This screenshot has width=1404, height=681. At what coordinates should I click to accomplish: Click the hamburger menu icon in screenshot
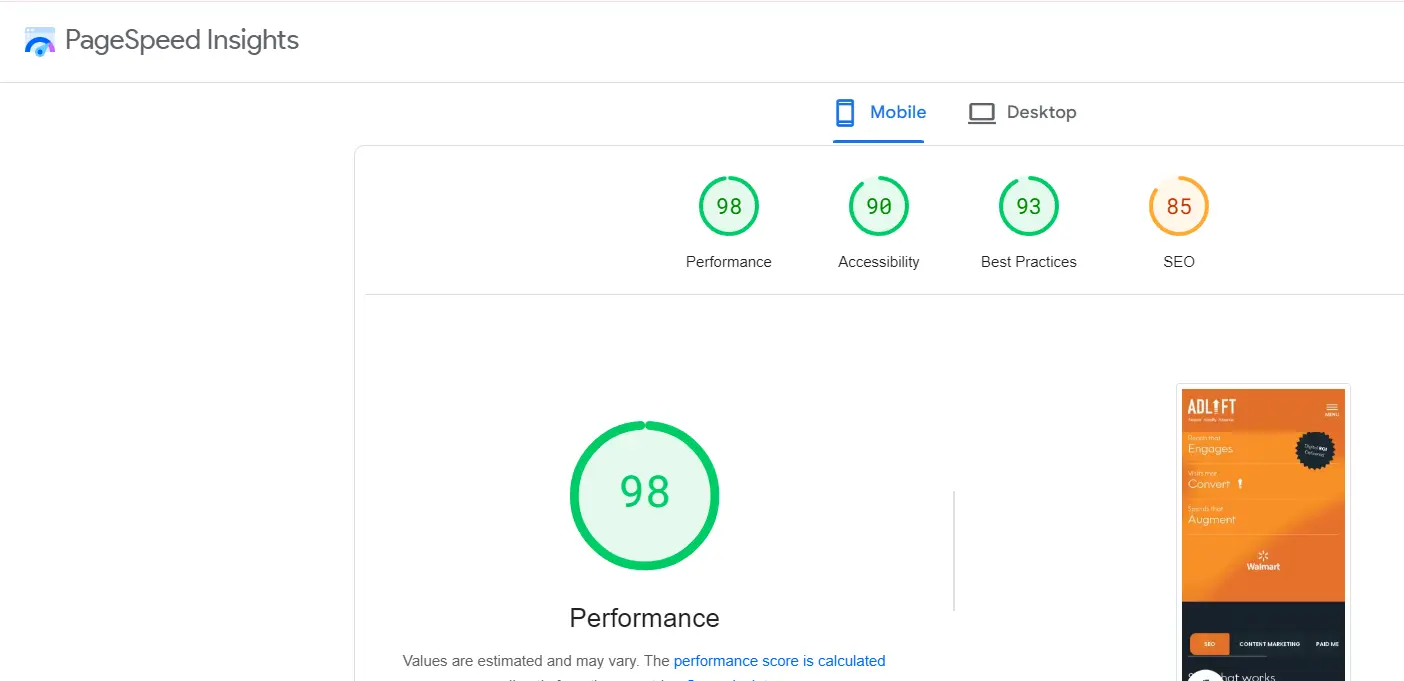(1332, 408)
